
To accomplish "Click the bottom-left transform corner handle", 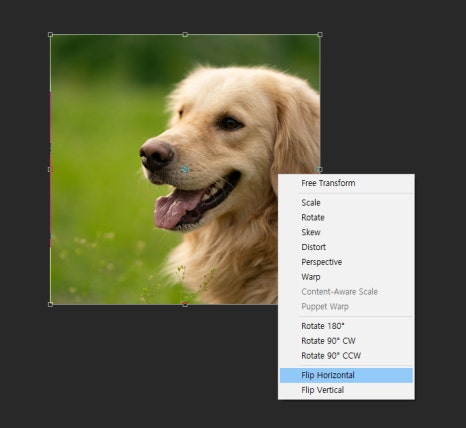I will click(50, 304).
